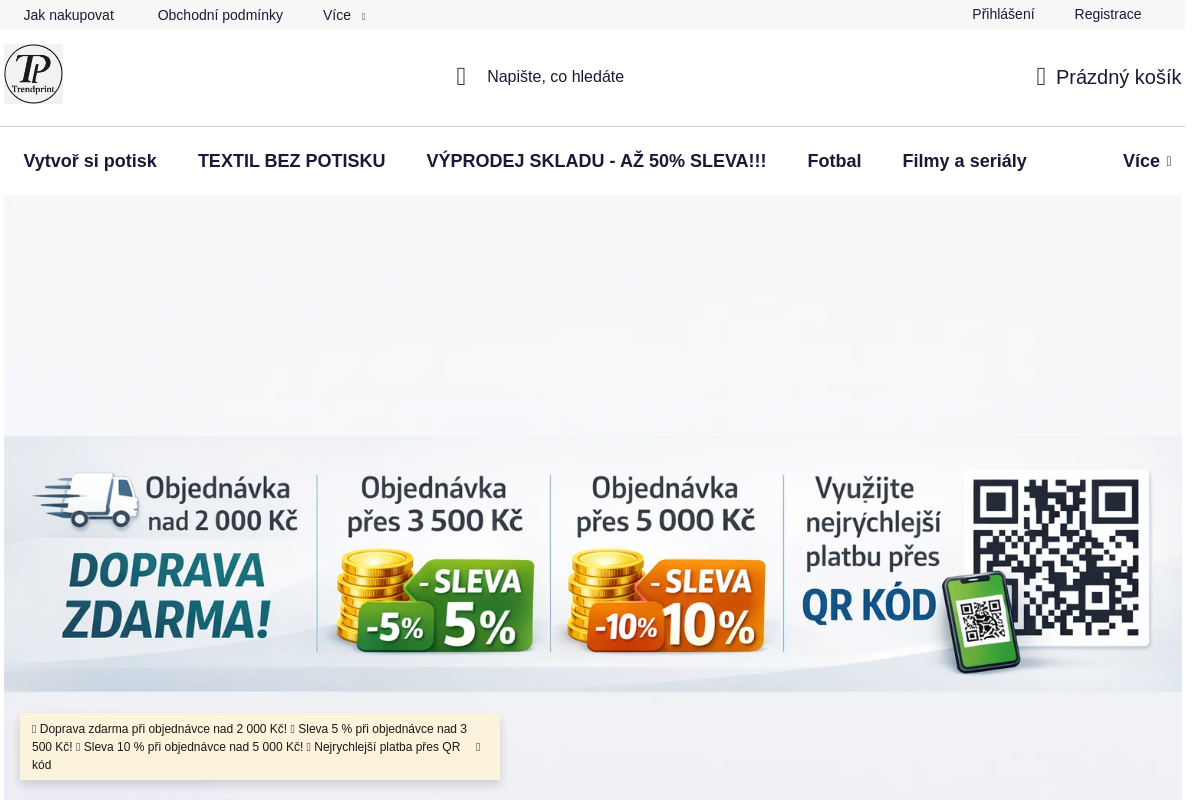Viewport: 1200px width, 800px height.
Task: Click the magnifying glass search icon
Action: click(461, 76)
